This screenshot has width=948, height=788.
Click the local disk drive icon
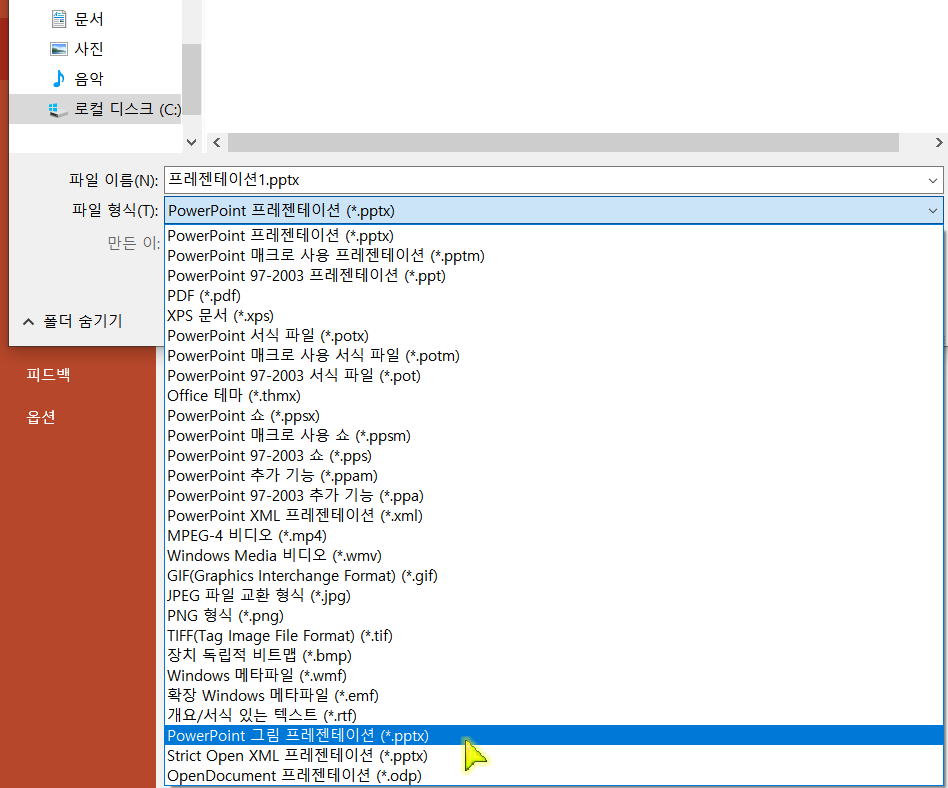point(58,109)
